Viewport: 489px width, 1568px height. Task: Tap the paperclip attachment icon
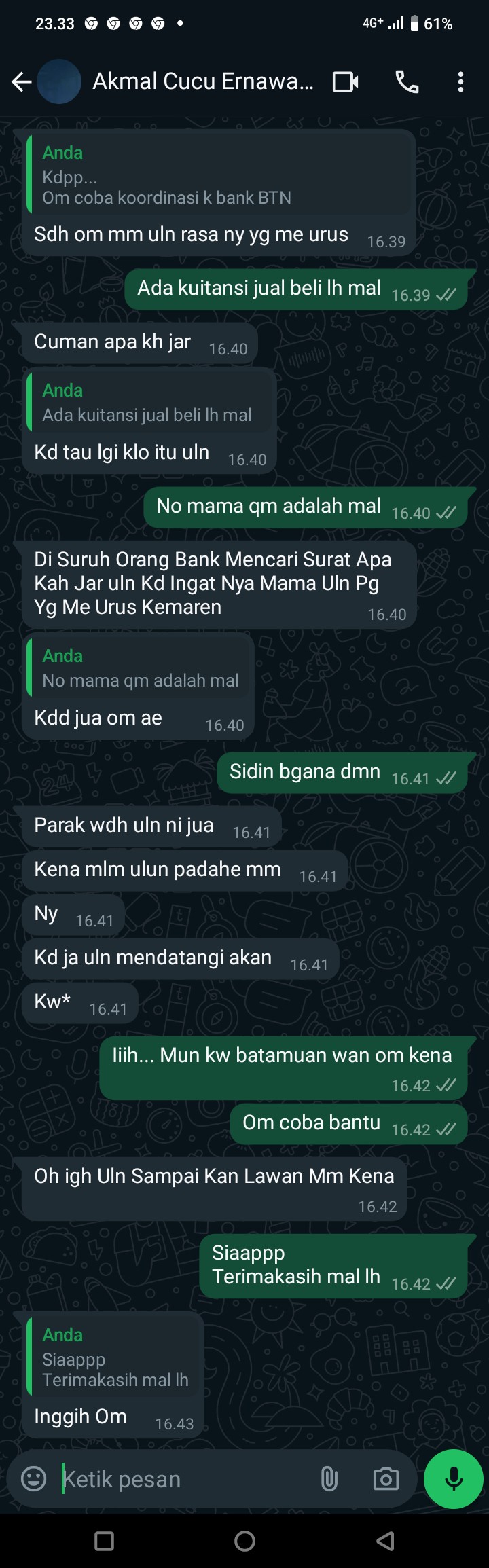tap(329, 1478)
